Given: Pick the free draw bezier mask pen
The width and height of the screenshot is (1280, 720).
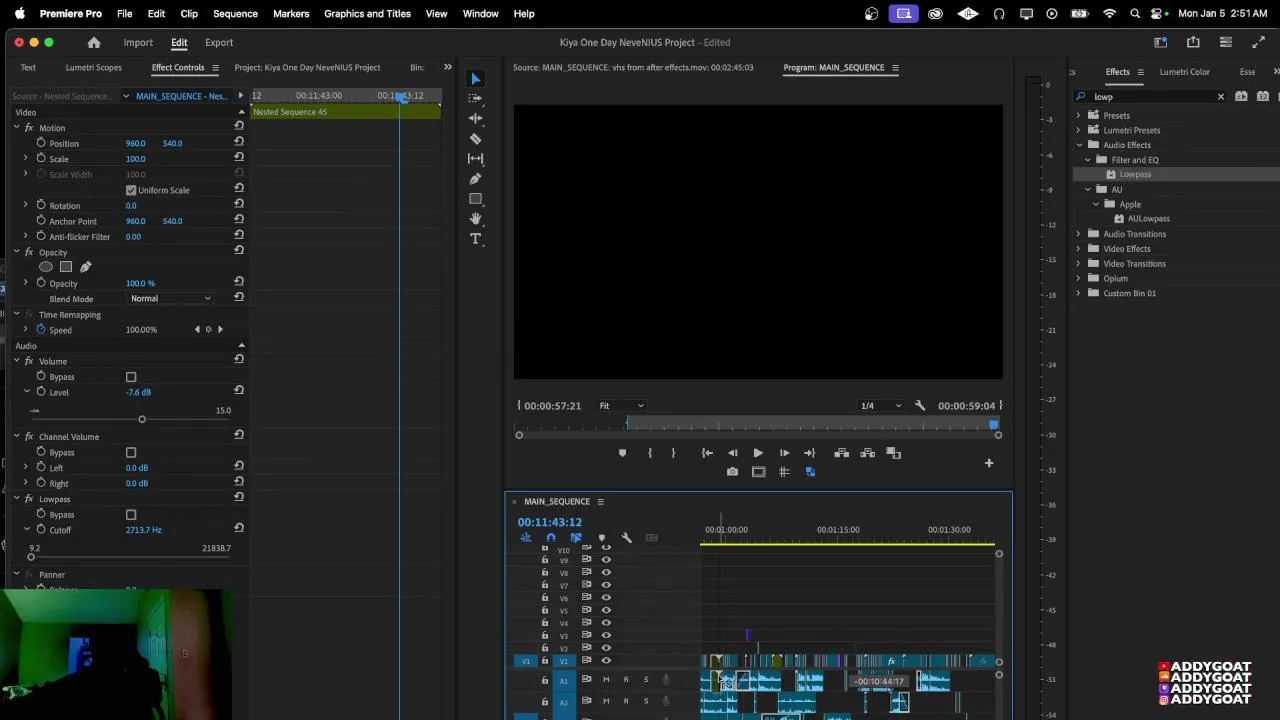Looking at the screenshot, I should [x=85, y=267].
